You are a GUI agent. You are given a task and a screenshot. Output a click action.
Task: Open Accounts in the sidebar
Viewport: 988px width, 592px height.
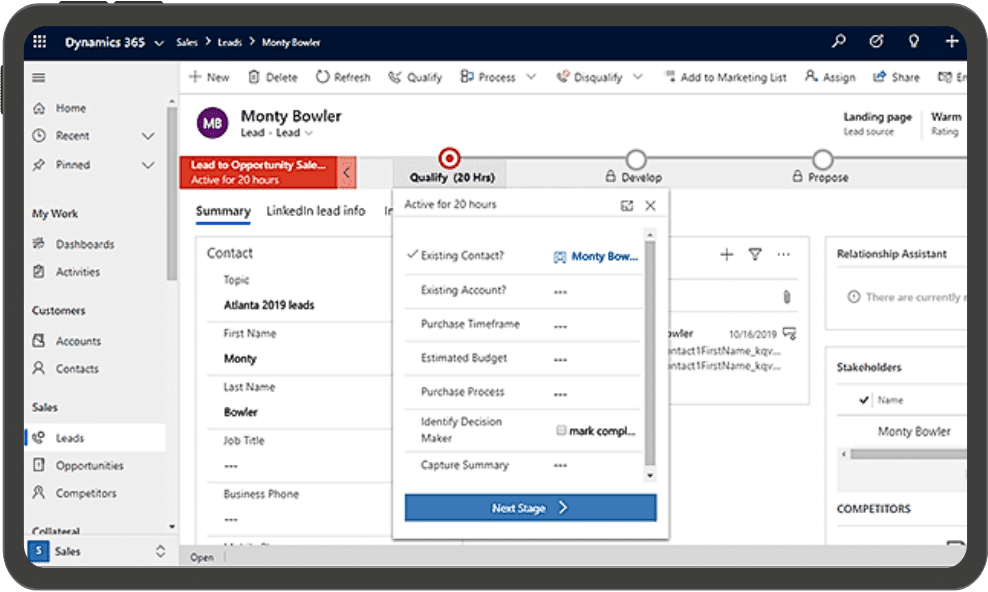(x=78, y=341)
